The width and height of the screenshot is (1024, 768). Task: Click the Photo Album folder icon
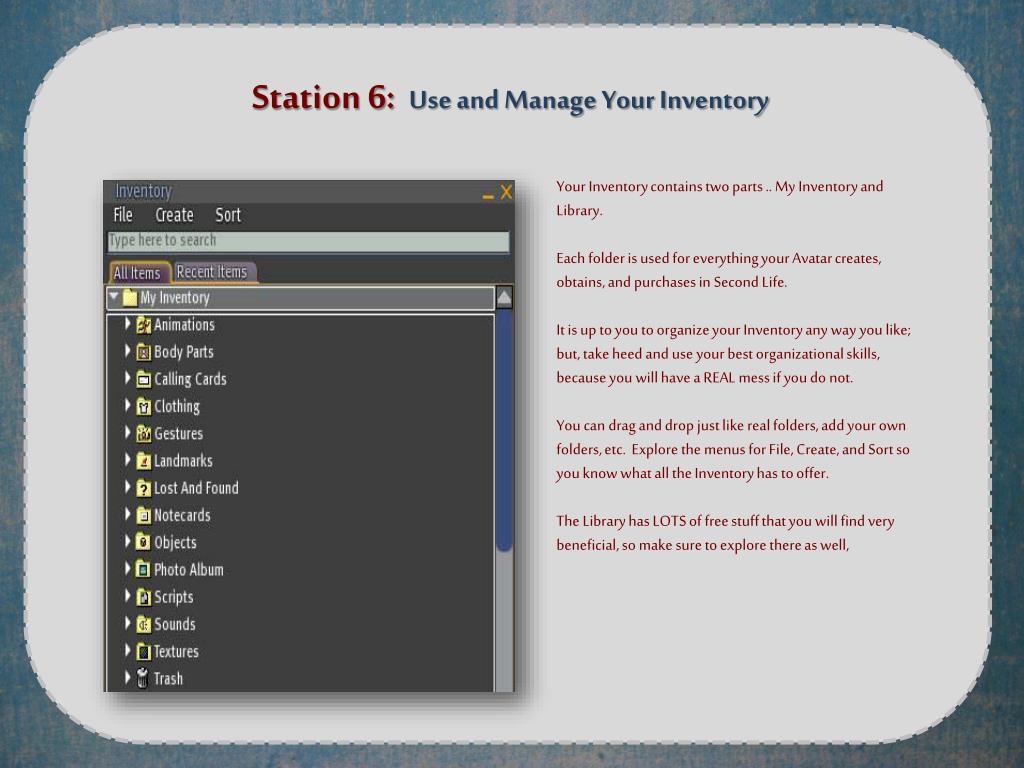[144, 570]
